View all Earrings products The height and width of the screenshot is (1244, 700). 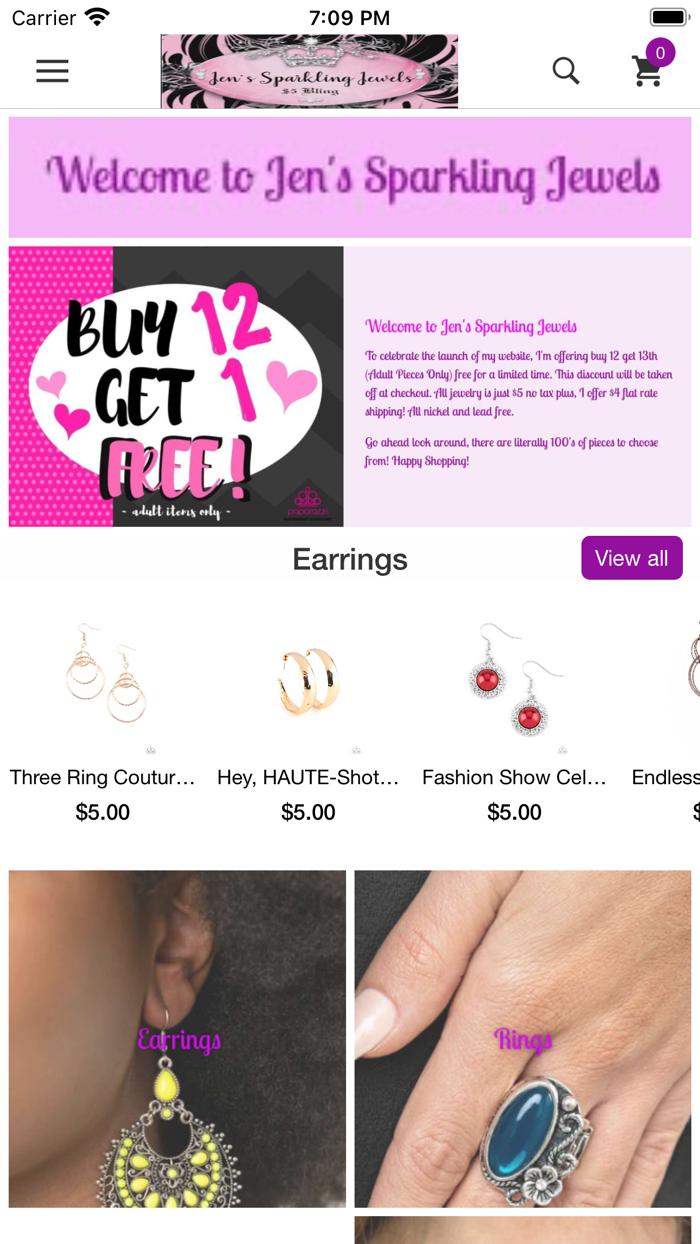632,558
